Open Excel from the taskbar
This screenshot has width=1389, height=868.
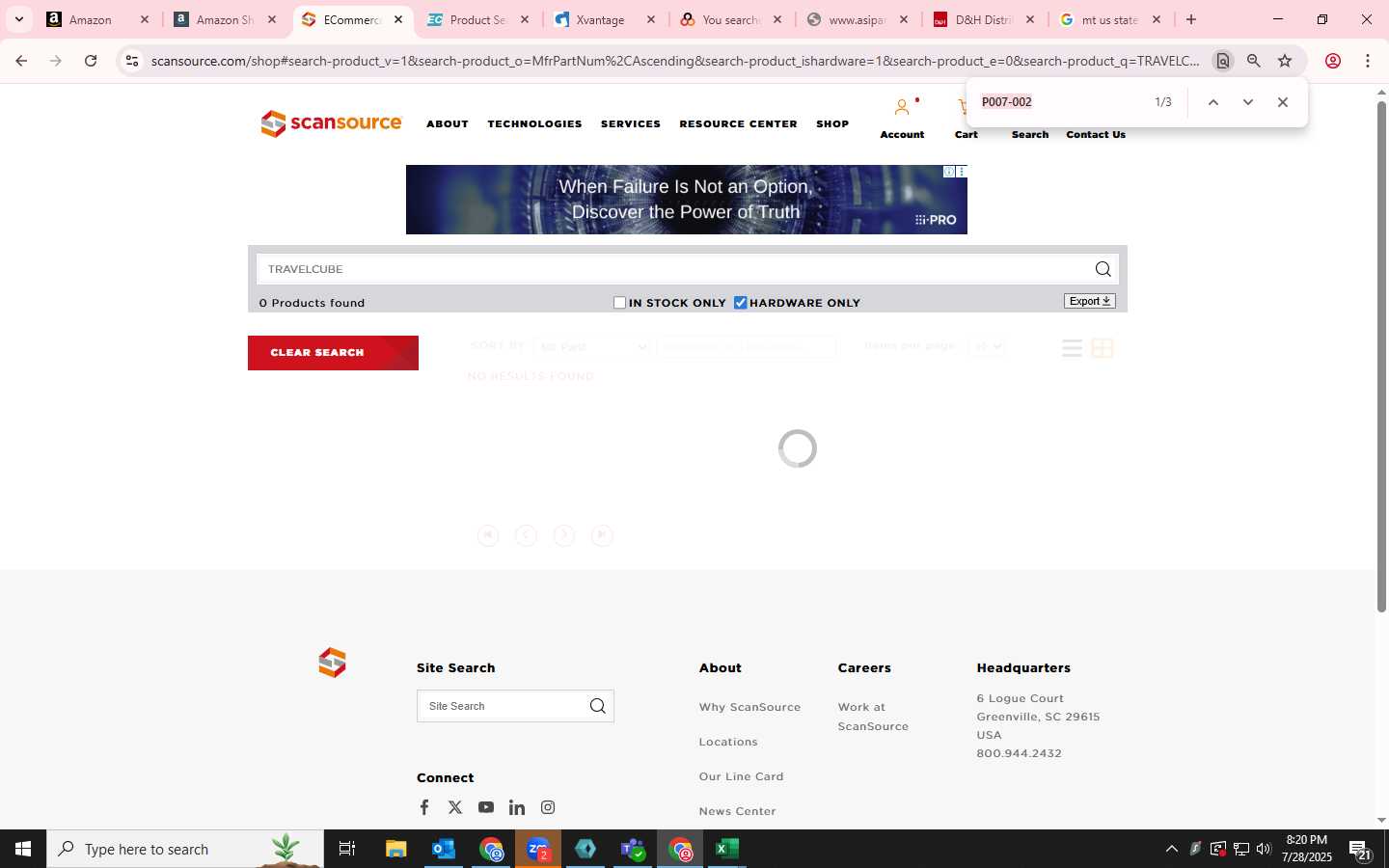tap(727, 849)
